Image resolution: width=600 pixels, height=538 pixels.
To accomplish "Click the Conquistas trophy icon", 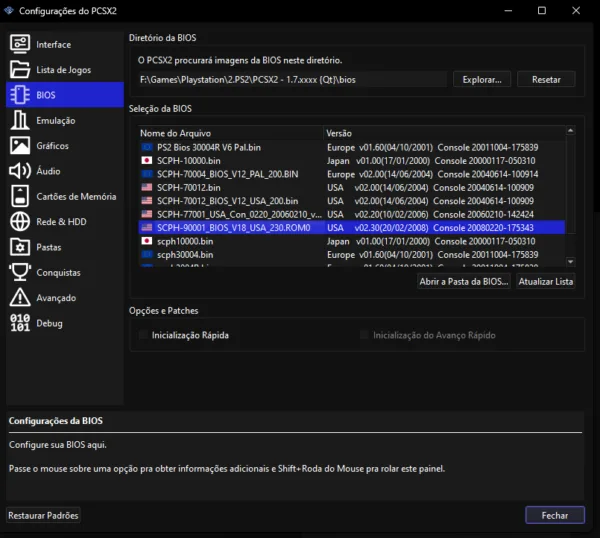I will (x=20, y=272).
